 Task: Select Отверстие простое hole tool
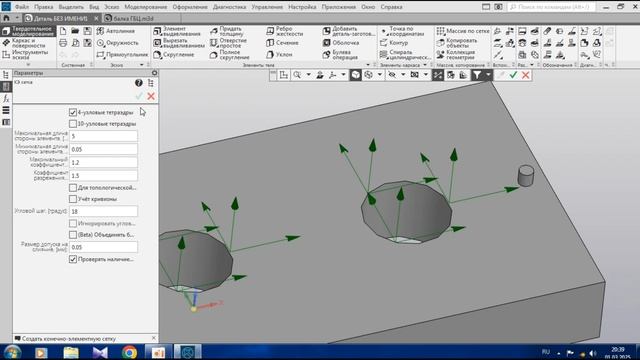tap(229, 42)
